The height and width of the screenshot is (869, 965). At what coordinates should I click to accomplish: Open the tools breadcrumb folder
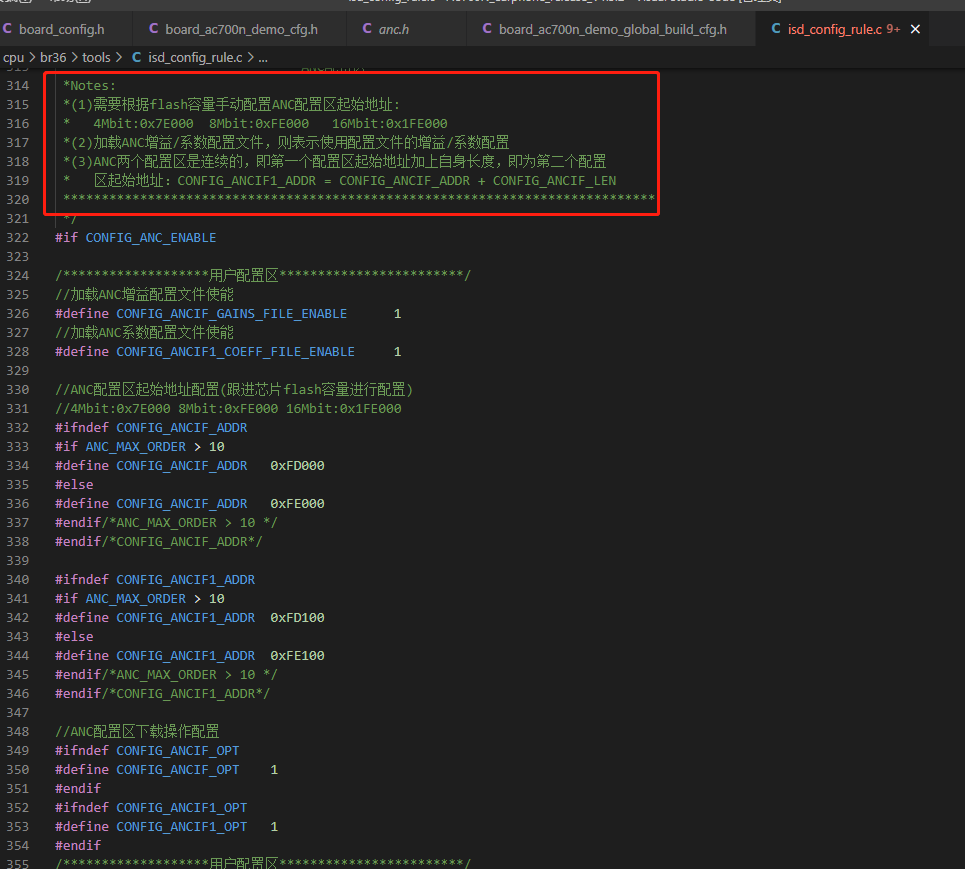coord(96,57)
